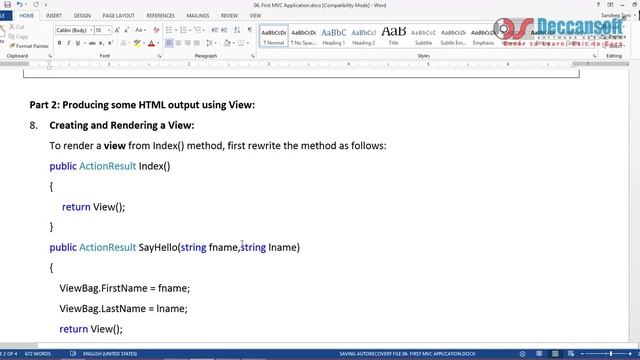This screenshot has height=360, width=640.
Task: Click the Undo icon
Action: (19, 5)
